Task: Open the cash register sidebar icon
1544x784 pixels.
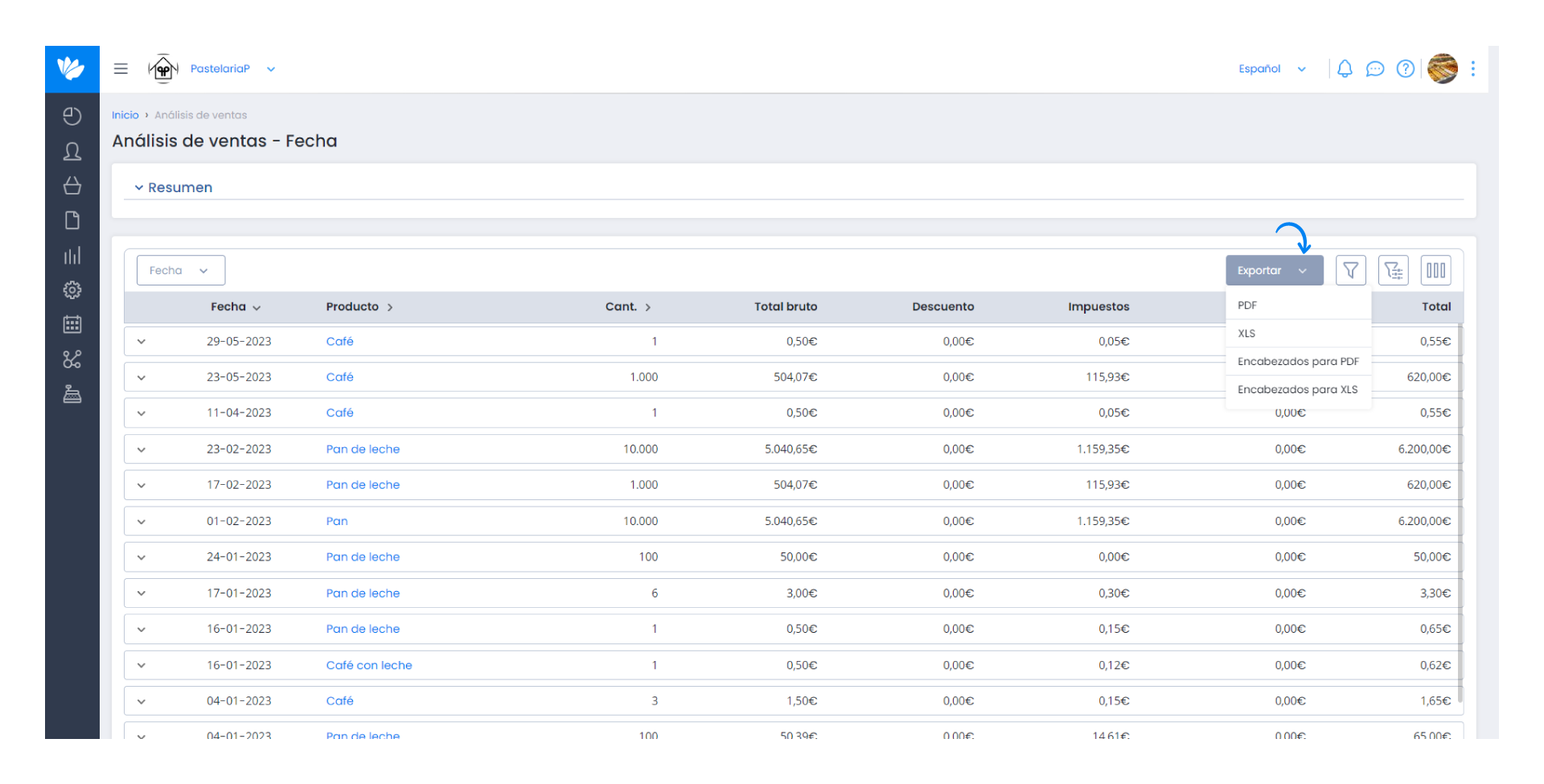Action: click(x=72, y=394)
